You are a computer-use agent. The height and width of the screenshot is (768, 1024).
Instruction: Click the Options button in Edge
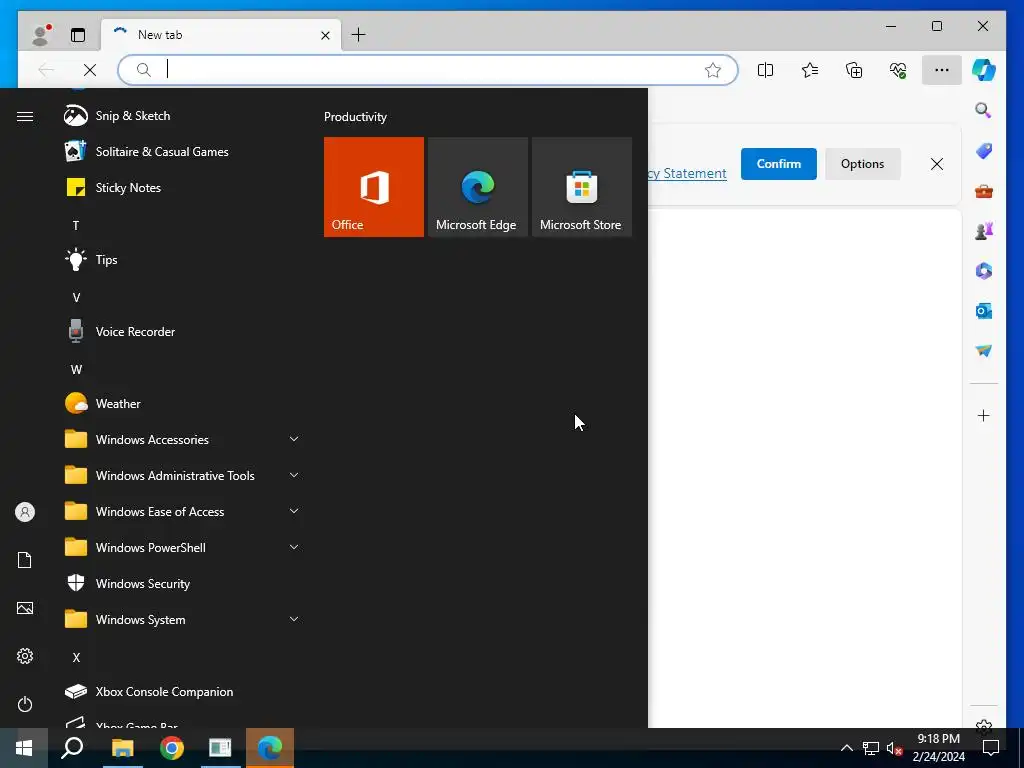point(862,164)
